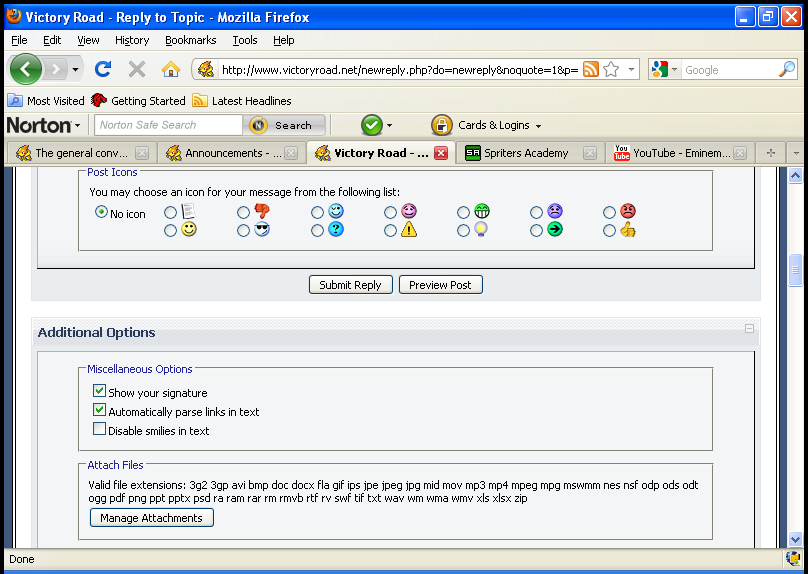Click the back navigation arrow
The width and height of the screenshot is (808, 574).
coord(25,69)
